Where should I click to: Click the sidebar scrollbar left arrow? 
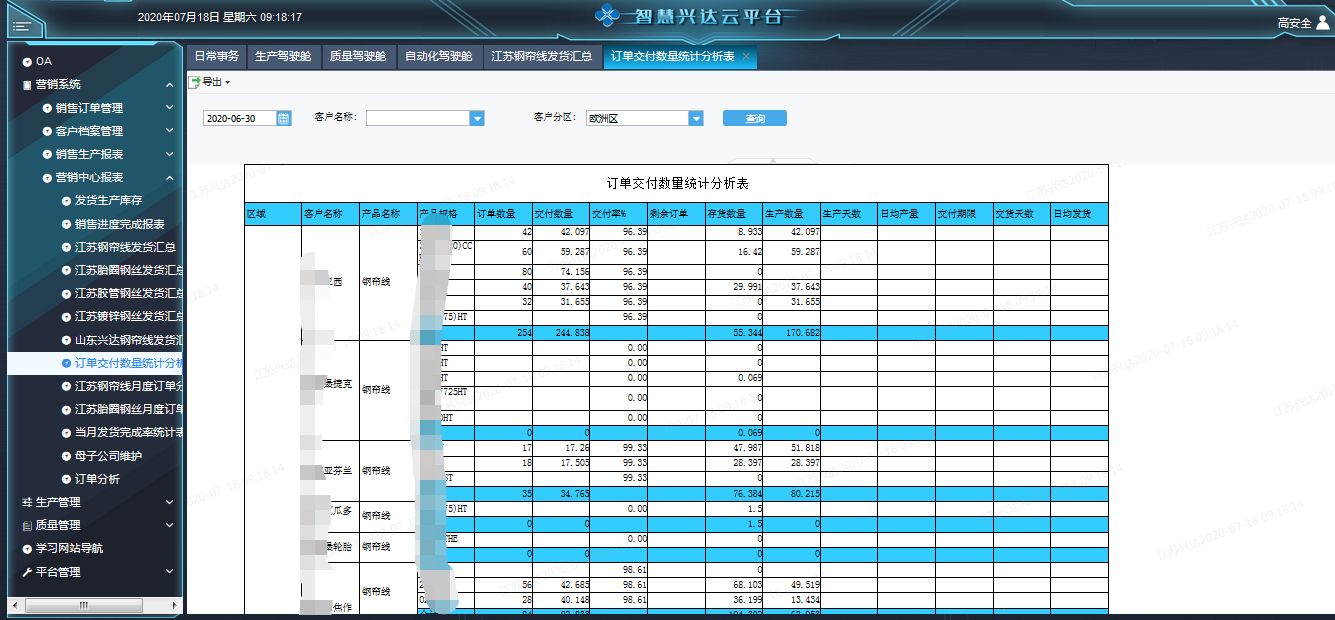[x=16, y=605]
